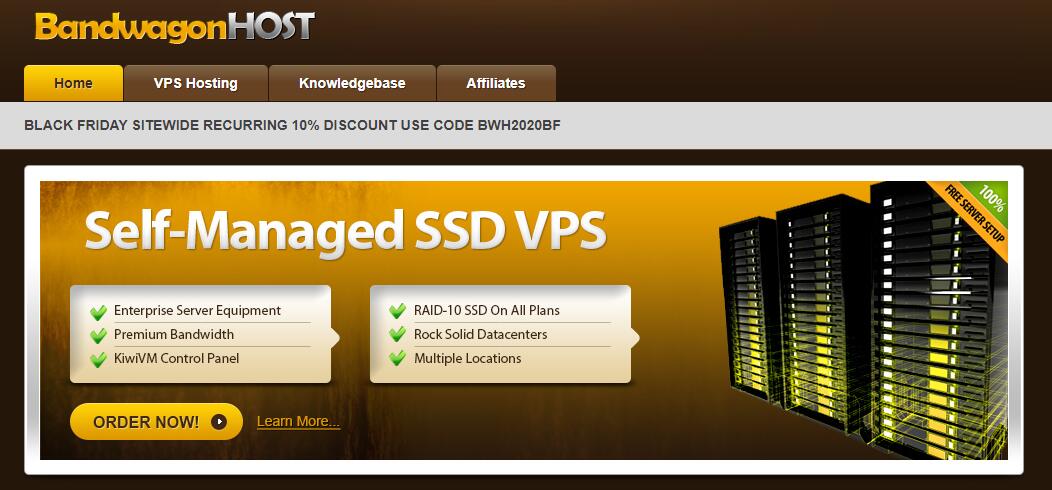
Task: Click the green checkmark beside Enterprise Server Equipment
Action: [99, 311]
